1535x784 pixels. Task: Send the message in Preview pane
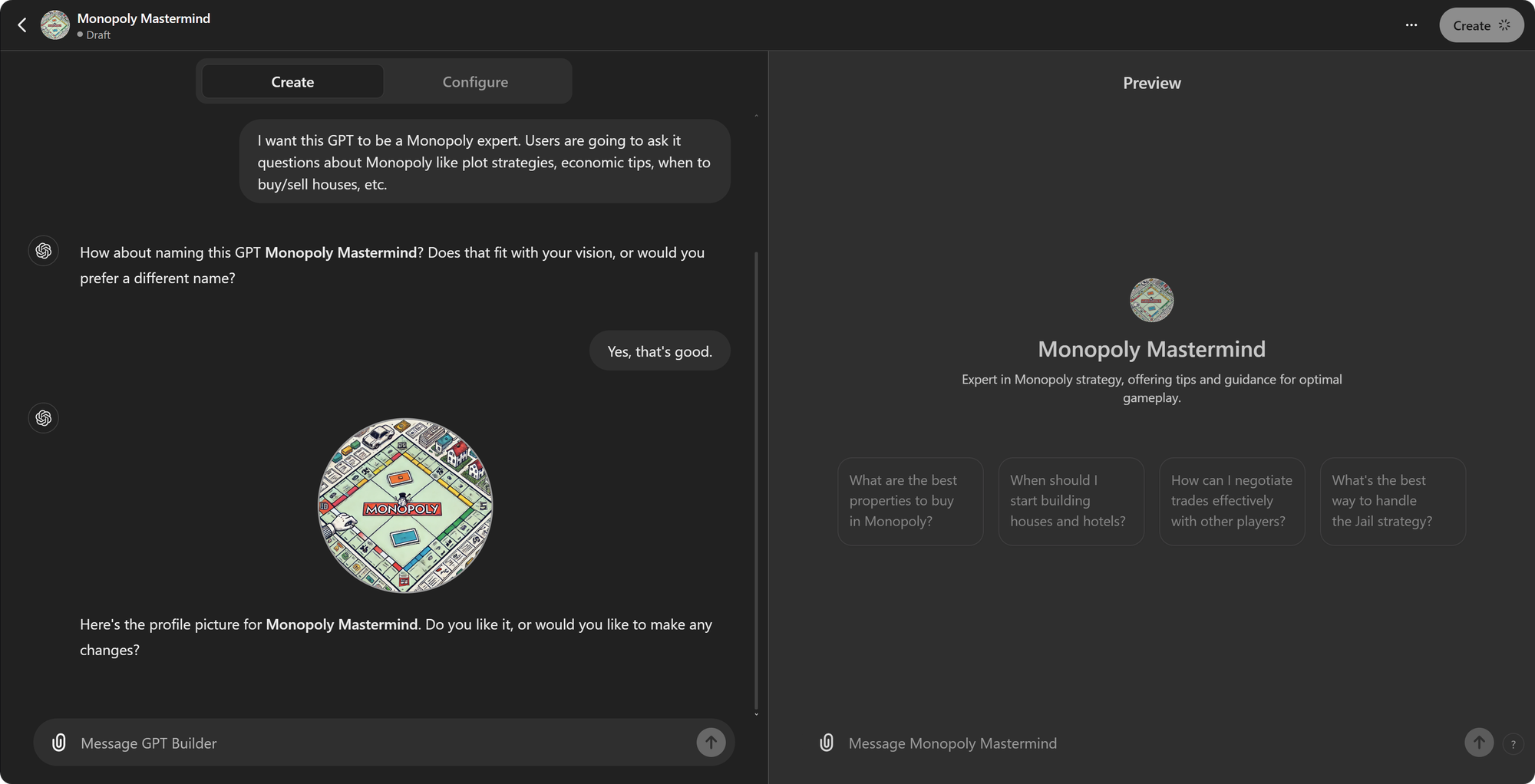click(1479, 743)
